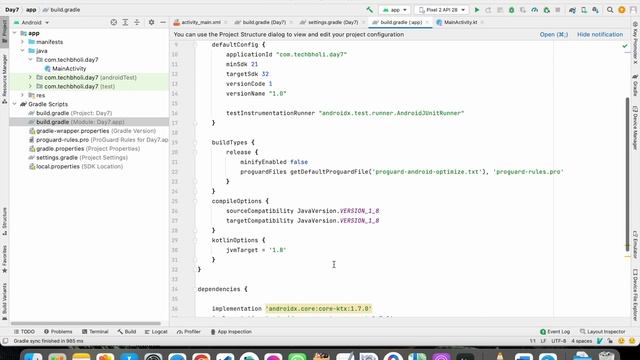Screen dimensions: 640x360
Task: Click the Stop square icon in toolbar
Action: (x=558, y=10)
